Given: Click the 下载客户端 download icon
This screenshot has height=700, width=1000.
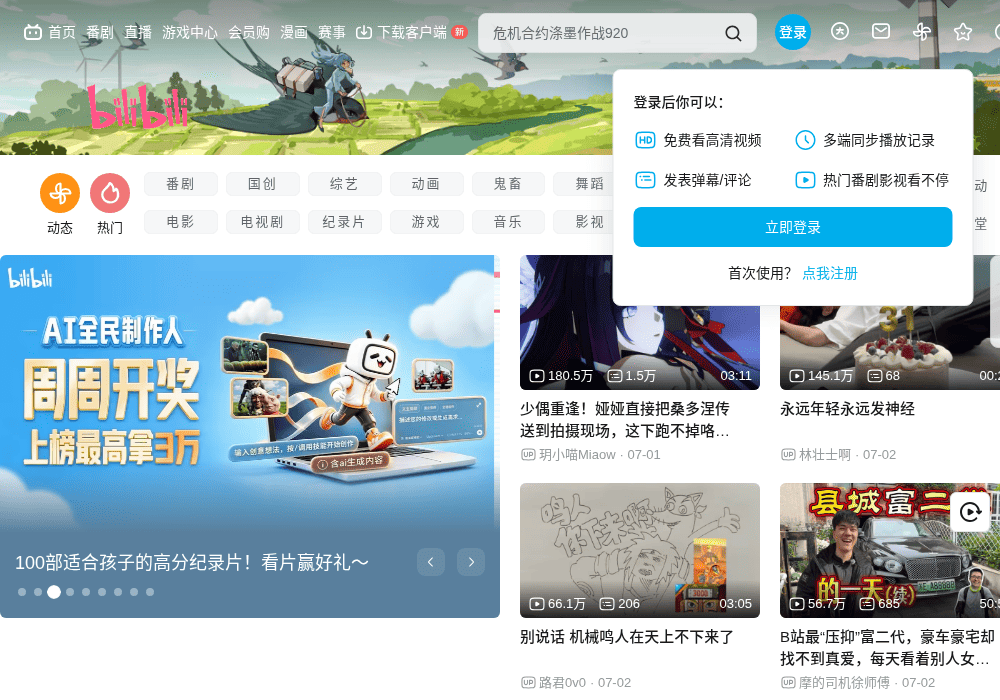Looking at the screenshot, I should point(364,33).
